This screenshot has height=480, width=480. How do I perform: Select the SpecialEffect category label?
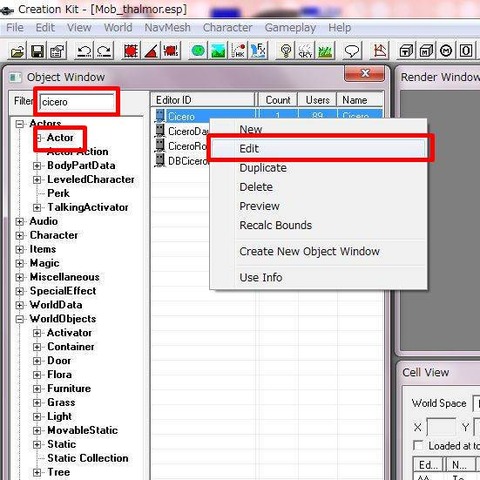[63, 291]
